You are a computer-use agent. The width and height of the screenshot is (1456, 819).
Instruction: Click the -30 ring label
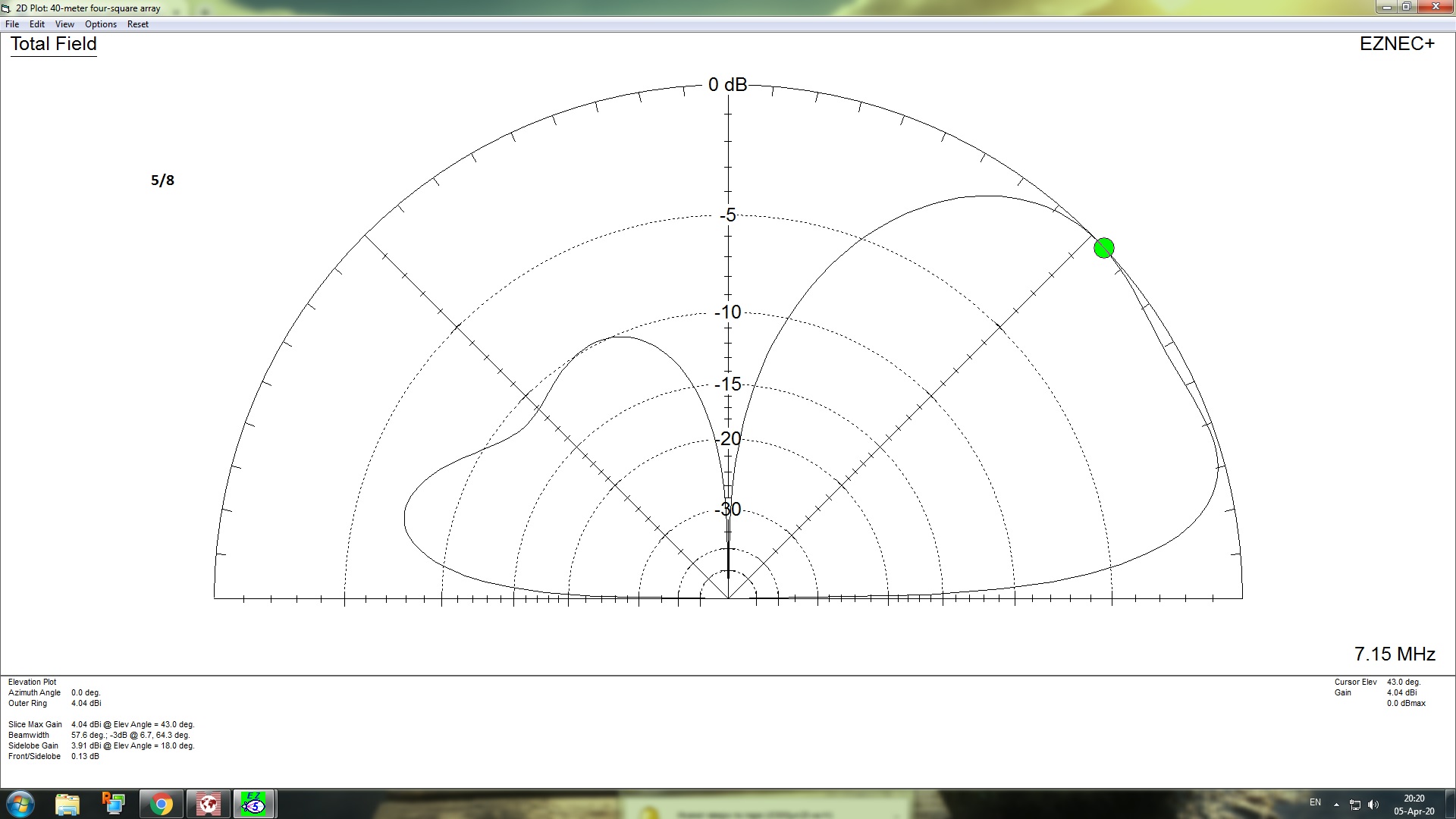point(728,509)
